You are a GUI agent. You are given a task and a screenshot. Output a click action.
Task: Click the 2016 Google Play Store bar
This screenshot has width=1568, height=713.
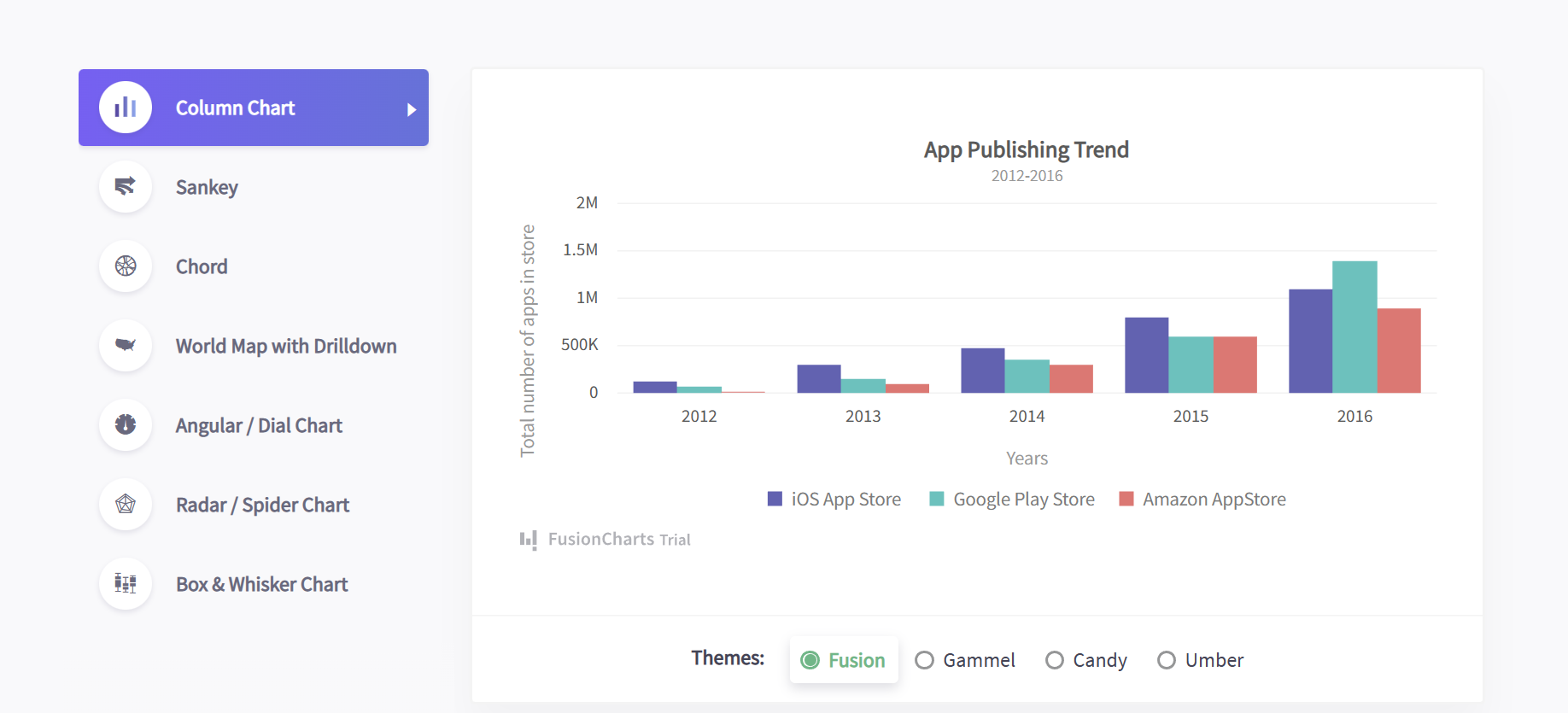(1354, 327)
